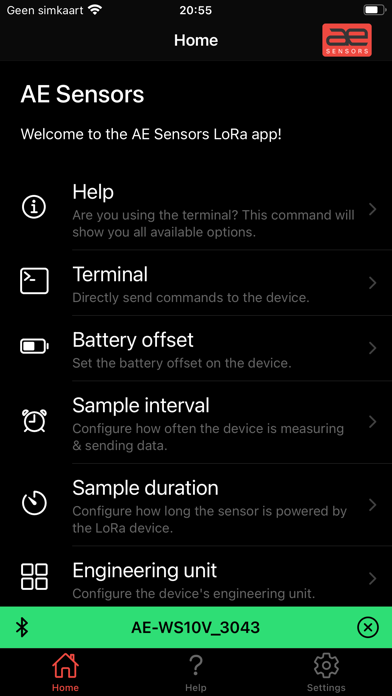The image size is (392, 696).
Task: Tap the Bluetooth icon in green bar
Action: click(22, 627)
